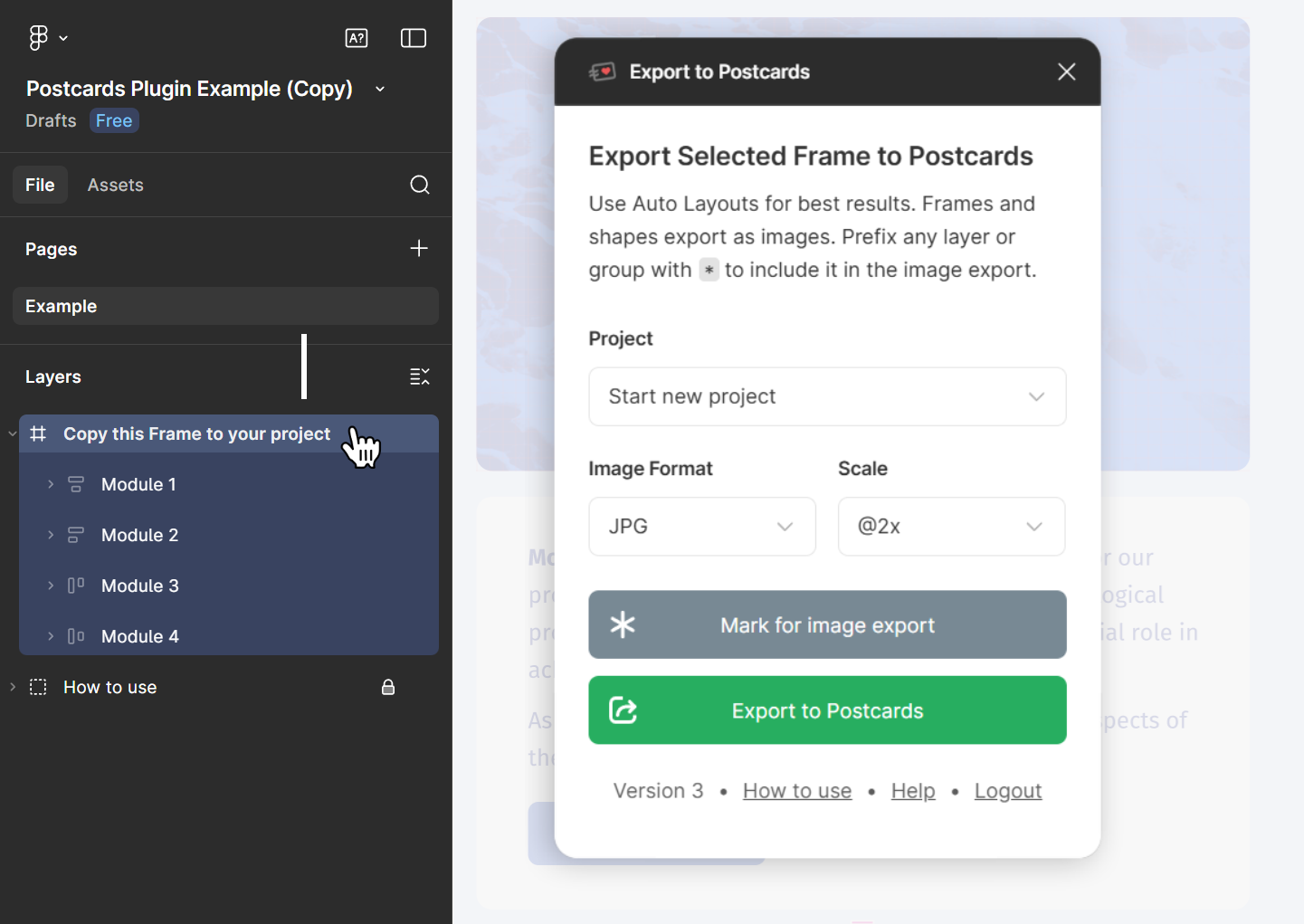Open the Project dropdown Start new project

click(827, 396)
